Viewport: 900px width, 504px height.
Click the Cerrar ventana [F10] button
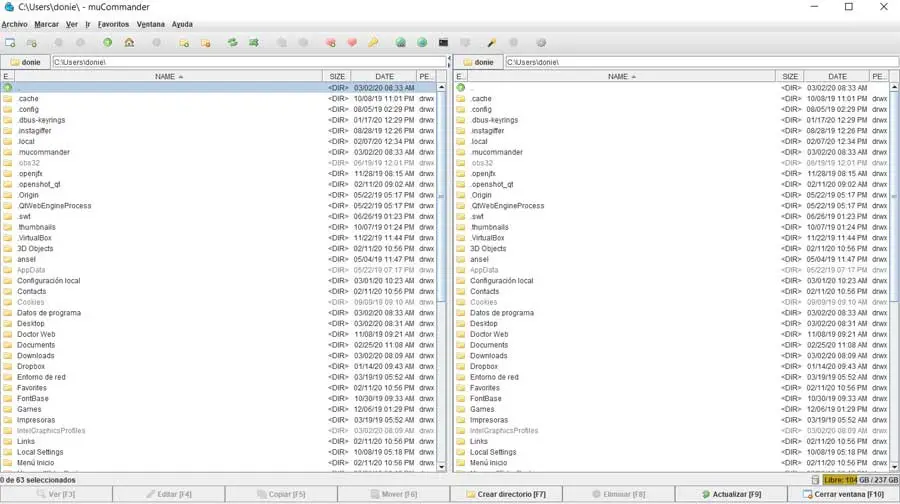[844, 494]
